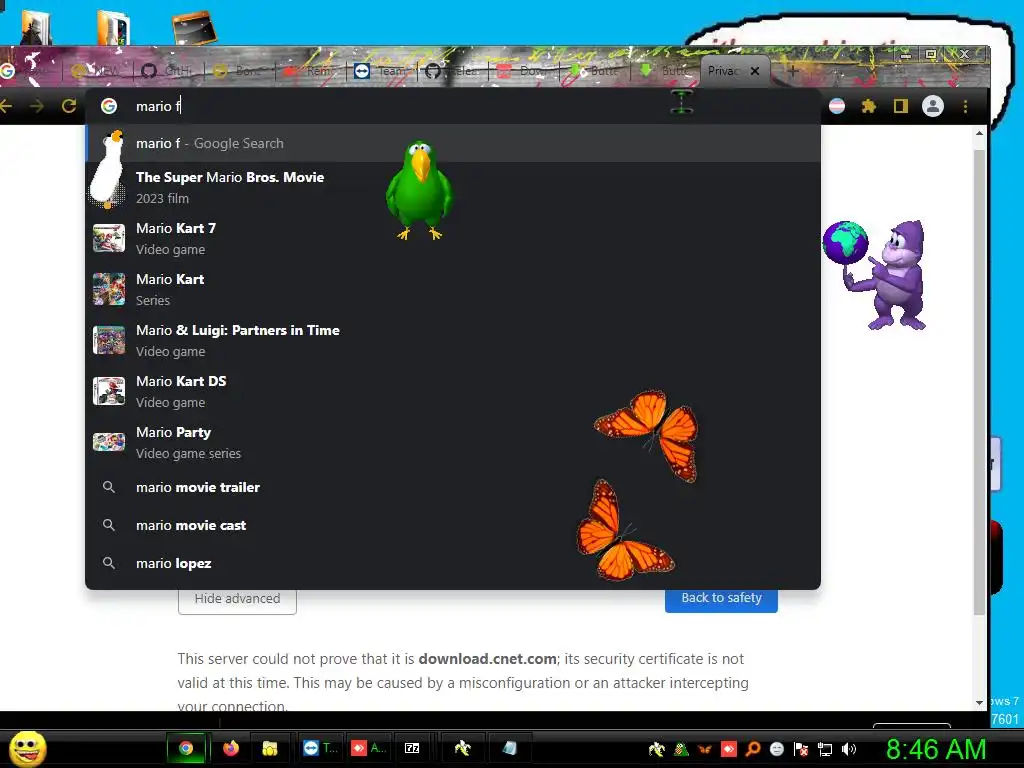Click the 8:46 AM clock
The height and width of the screenshot is (768, 1024).
(936, 749)
